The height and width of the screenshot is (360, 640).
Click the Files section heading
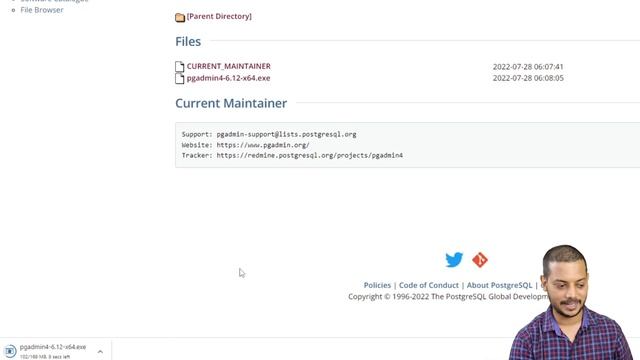point(188,42)
